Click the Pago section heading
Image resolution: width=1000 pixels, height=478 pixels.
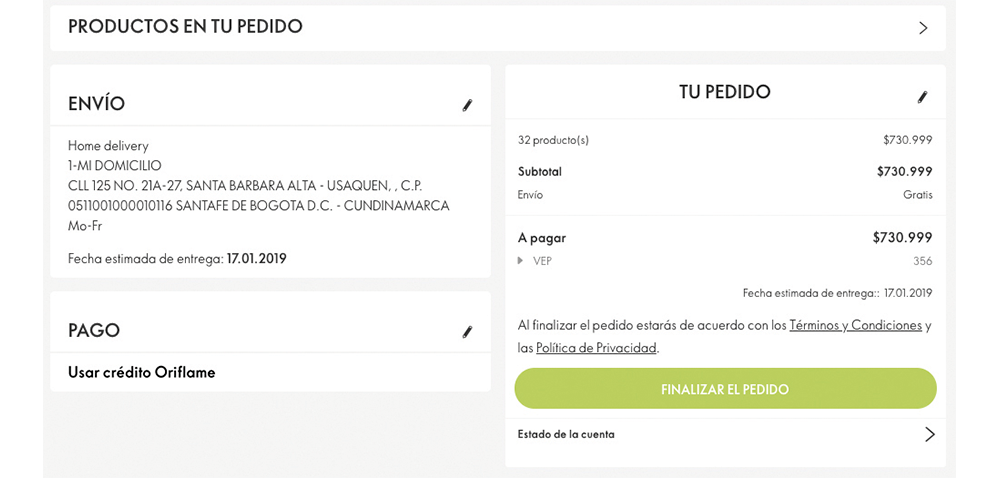tap(94, 331)
